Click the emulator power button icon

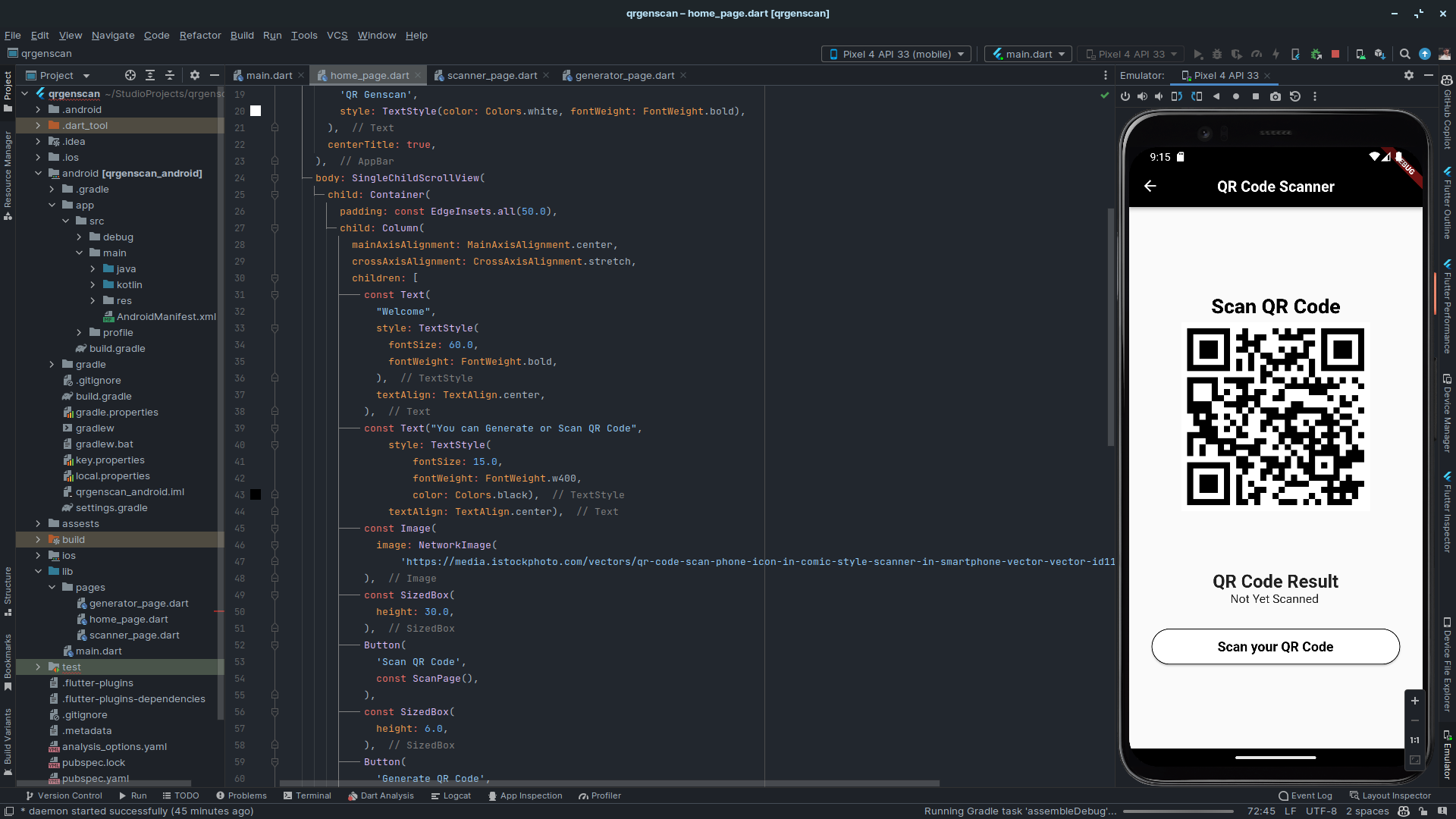tap(1125, 96)
